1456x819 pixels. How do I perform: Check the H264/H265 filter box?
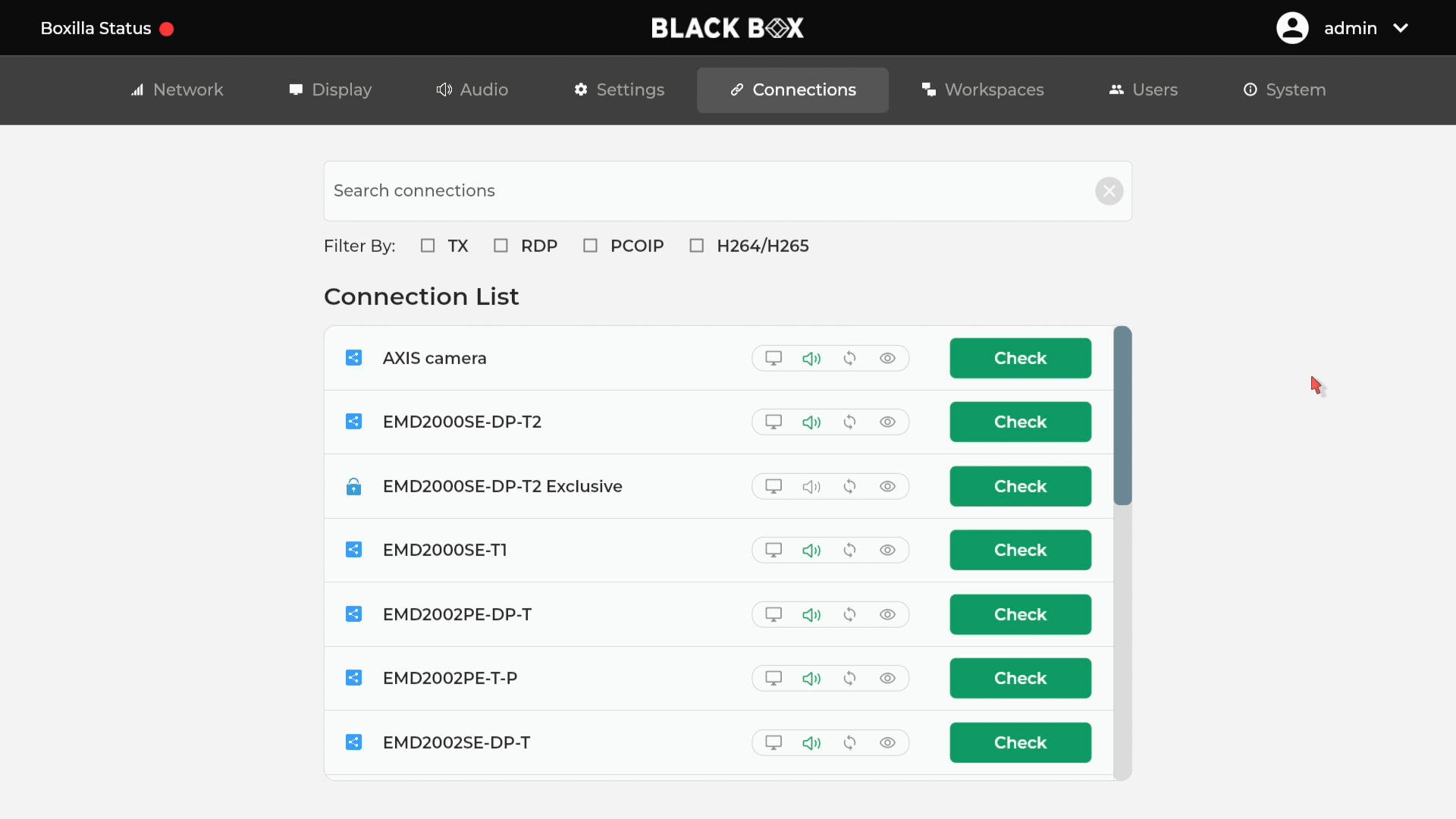[696, 246]
